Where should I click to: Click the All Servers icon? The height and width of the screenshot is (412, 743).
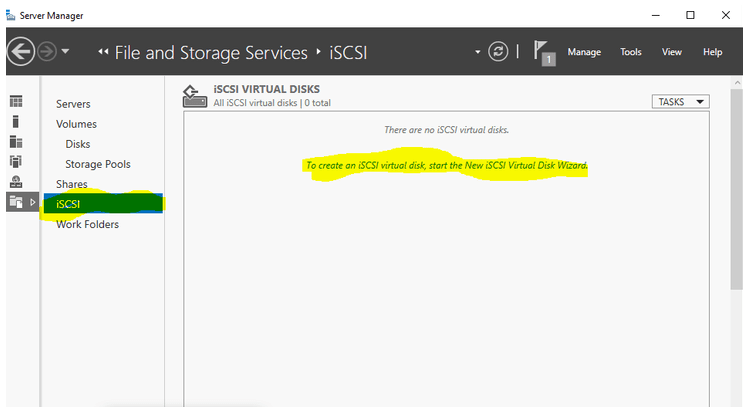point(16,142)
